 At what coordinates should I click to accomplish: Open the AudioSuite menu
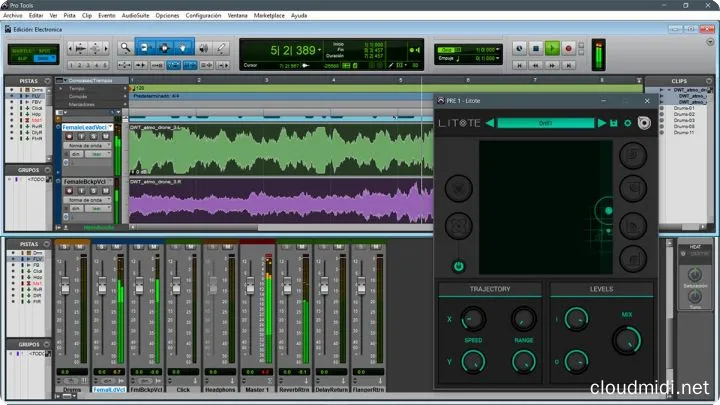[x=136, y=16]
